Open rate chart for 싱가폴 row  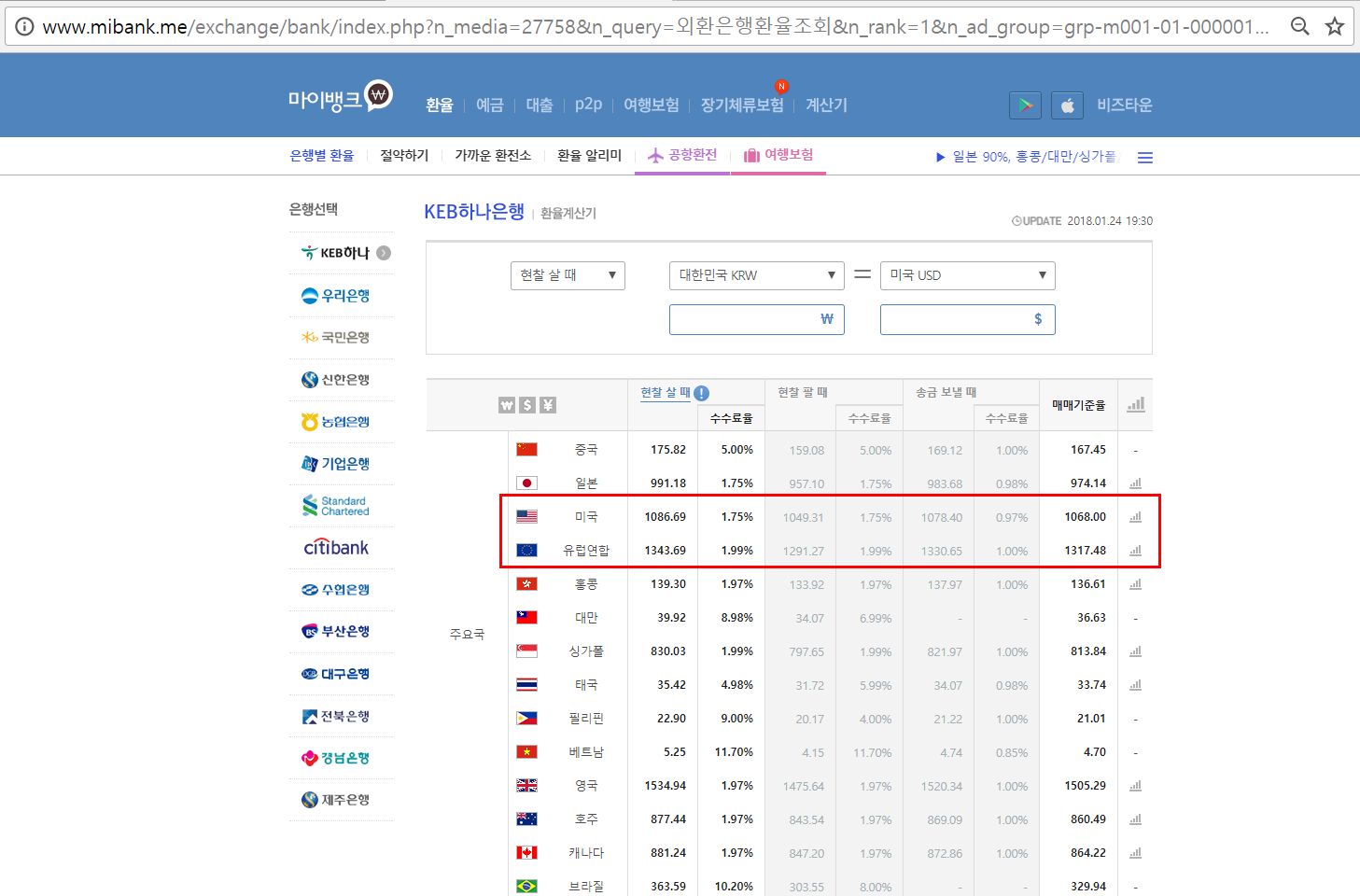click(1136, 651)
